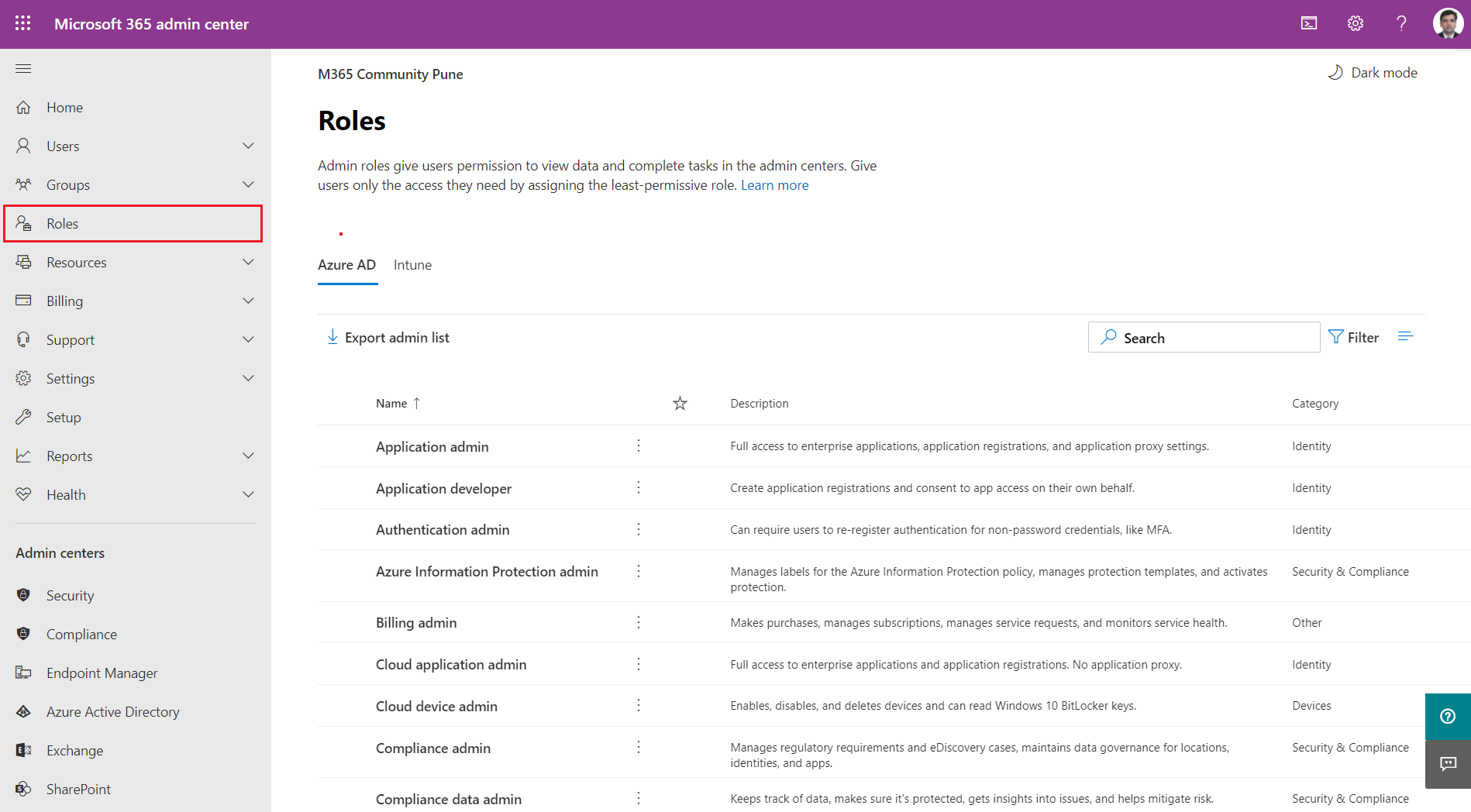Click the favorites star column header
Viewport: 1471px width, 812px height.
tap(680, 404)
